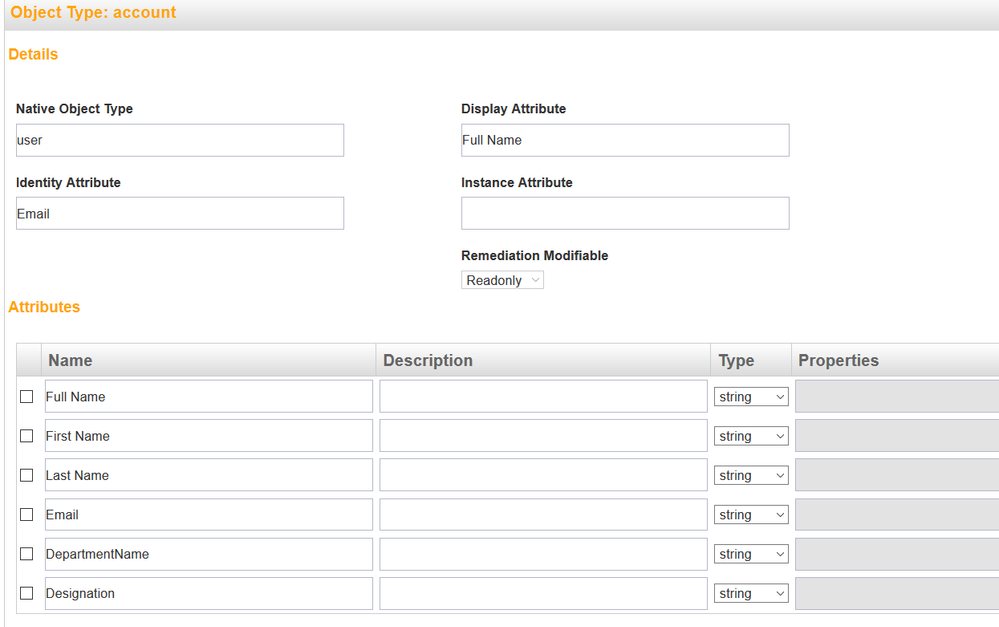The width and height of the screenshot is (999, 627).
Task: Mark the DepartmentName row checkbox
Action: tap(27, 554)
